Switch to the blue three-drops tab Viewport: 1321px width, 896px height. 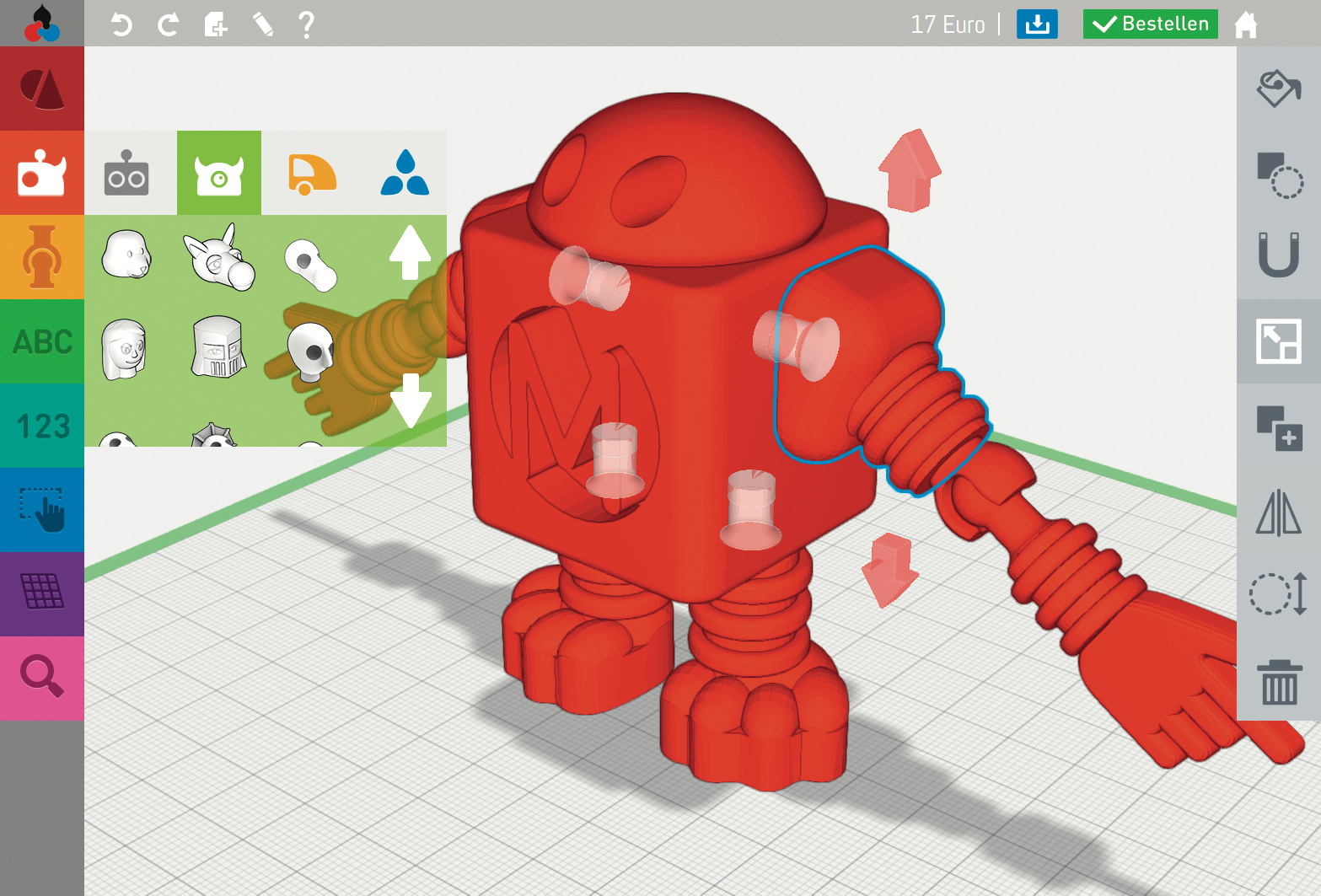click(405, 173)
